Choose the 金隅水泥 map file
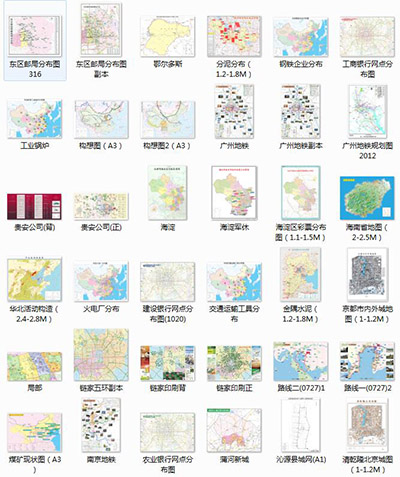 coord(301,274)
